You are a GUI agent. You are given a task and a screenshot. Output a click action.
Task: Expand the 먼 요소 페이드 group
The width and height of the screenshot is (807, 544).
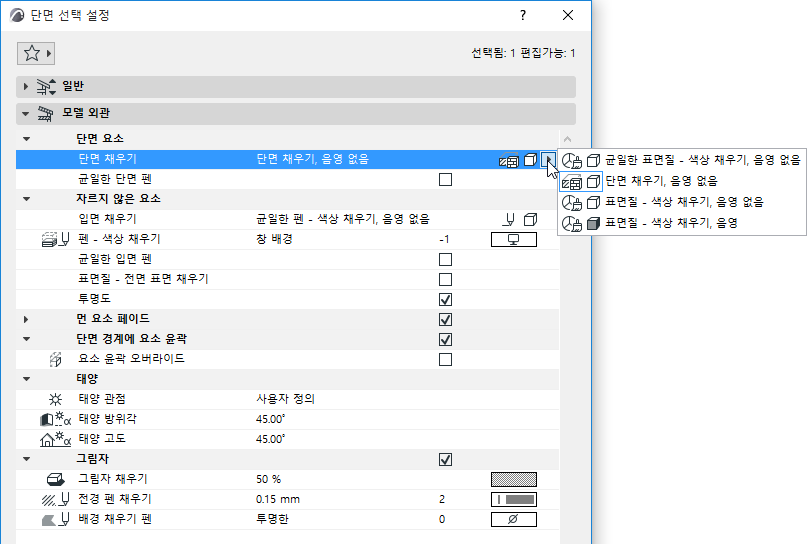[x=26, y=320]
